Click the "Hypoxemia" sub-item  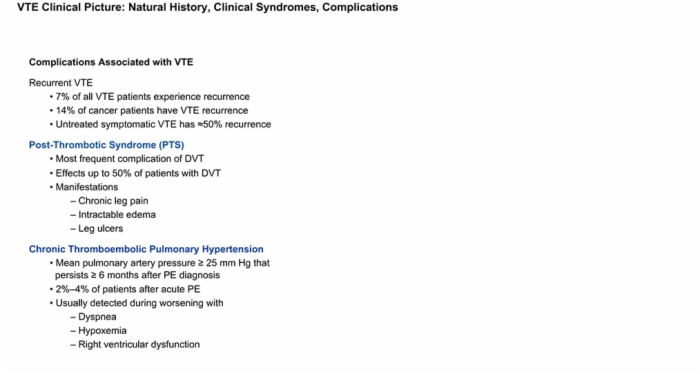[x=99, y=331]
